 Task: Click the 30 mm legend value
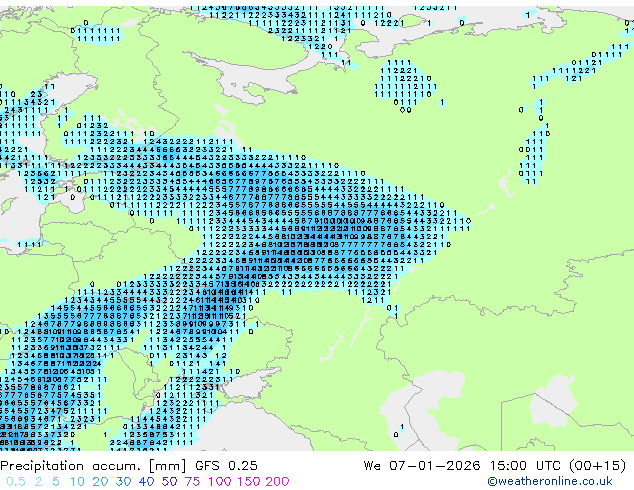(x=123, y=482)
